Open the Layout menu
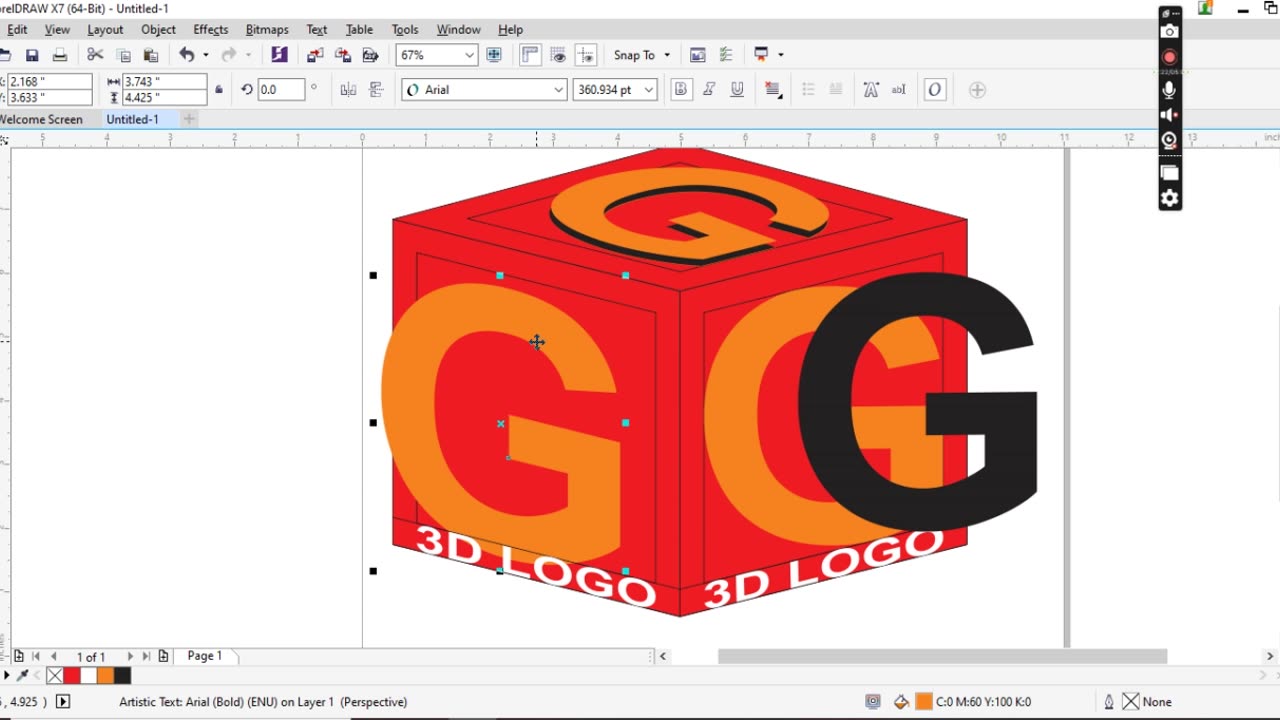The width and height of the screenshot is (1280, 720). [105, 30]
